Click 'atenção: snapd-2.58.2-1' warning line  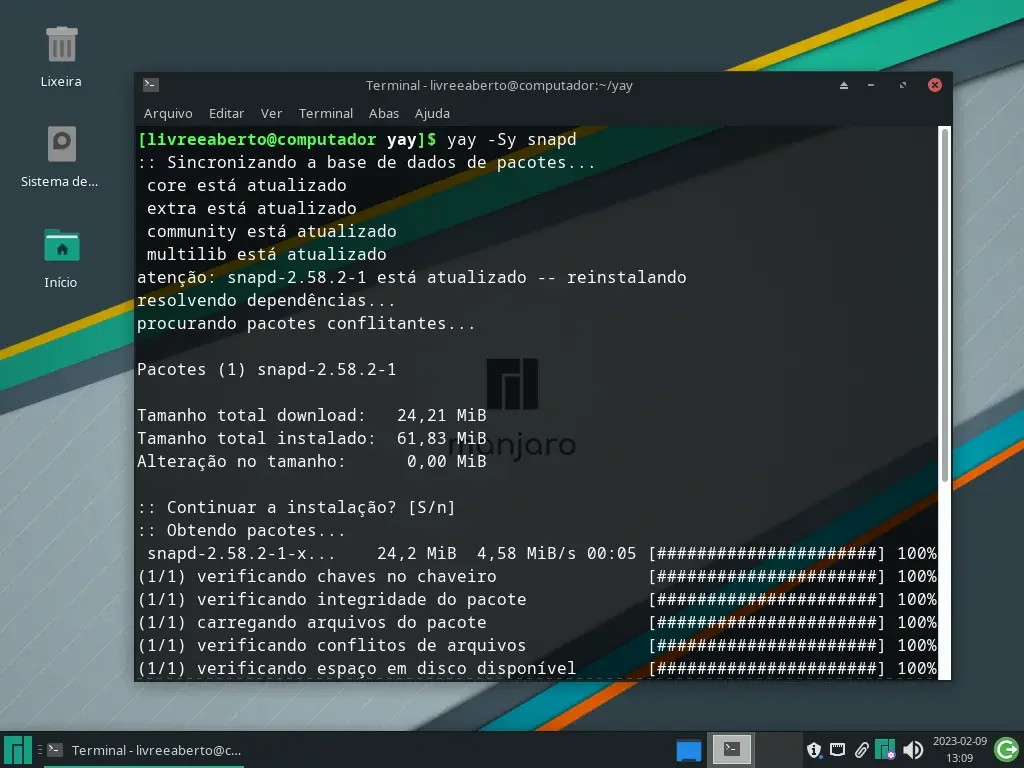411,278
